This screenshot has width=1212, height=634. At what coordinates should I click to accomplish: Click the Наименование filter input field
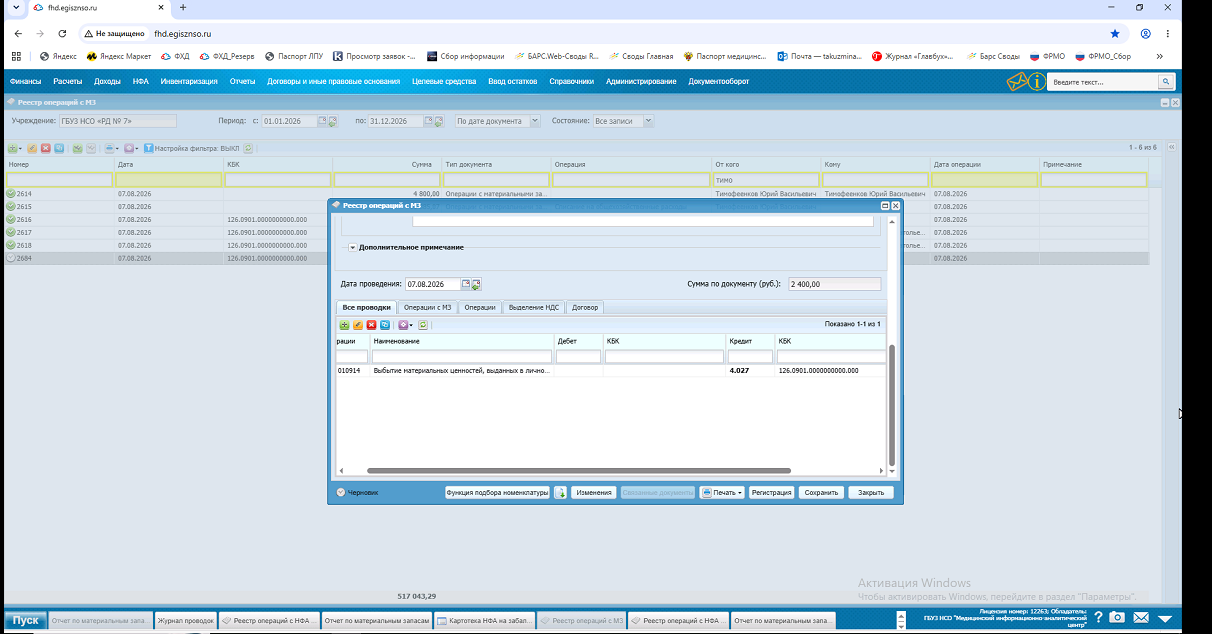click(x=462, y=356)
